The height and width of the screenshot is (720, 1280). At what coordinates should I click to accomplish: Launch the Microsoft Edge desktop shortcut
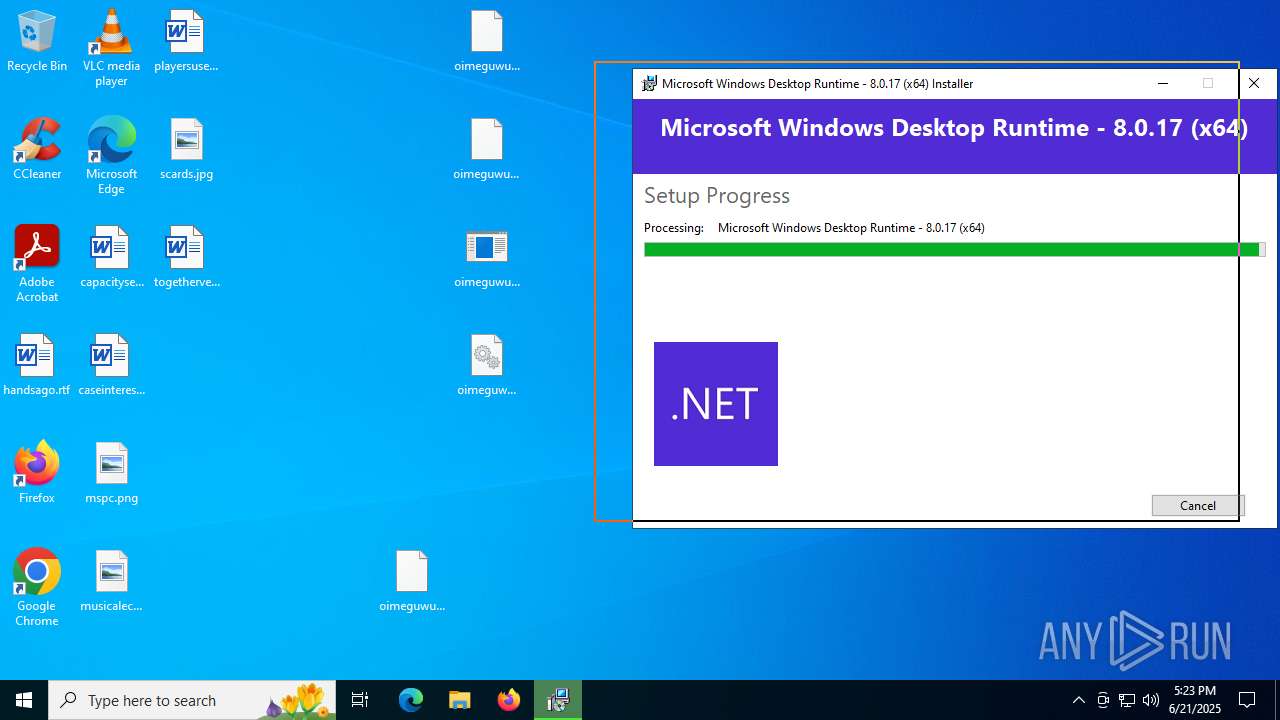111,156
